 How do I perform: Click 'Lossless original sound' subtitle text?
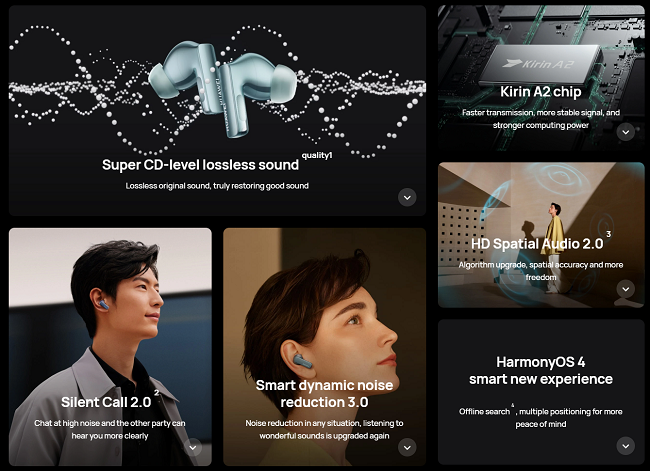(x=168, y=186)
